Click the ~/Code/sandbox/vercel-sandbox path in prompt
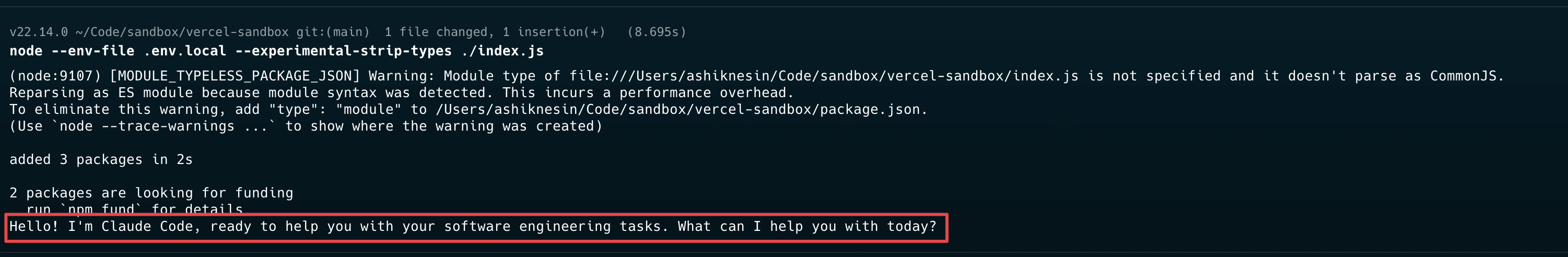 tap(182, 32)
